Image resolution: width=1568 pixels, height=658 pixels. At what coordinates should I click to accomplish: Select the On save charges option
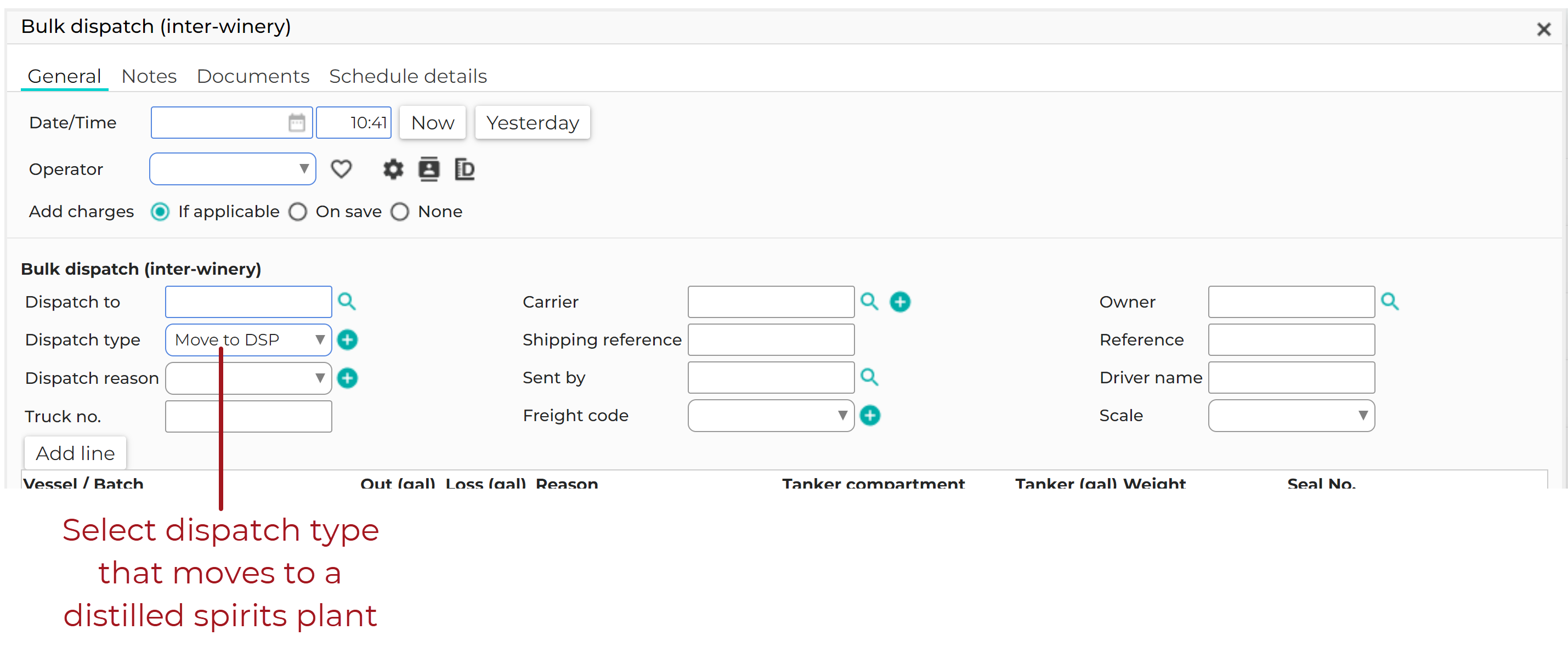[298, 212]
